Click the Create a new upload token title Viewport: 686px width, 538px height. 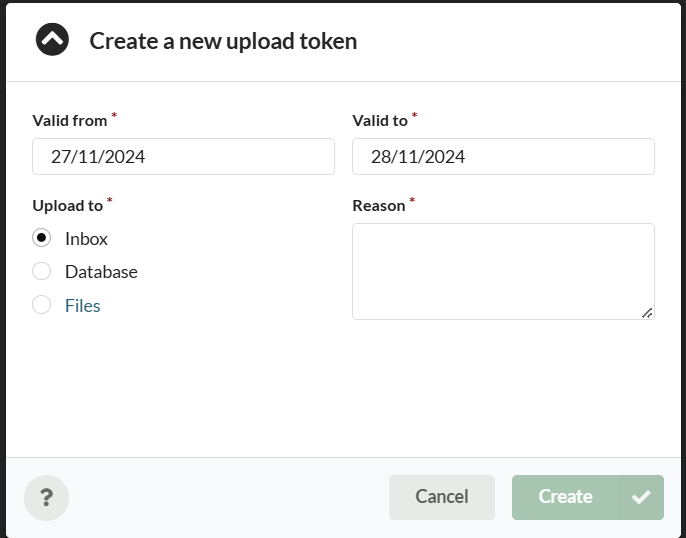point(223,41)
